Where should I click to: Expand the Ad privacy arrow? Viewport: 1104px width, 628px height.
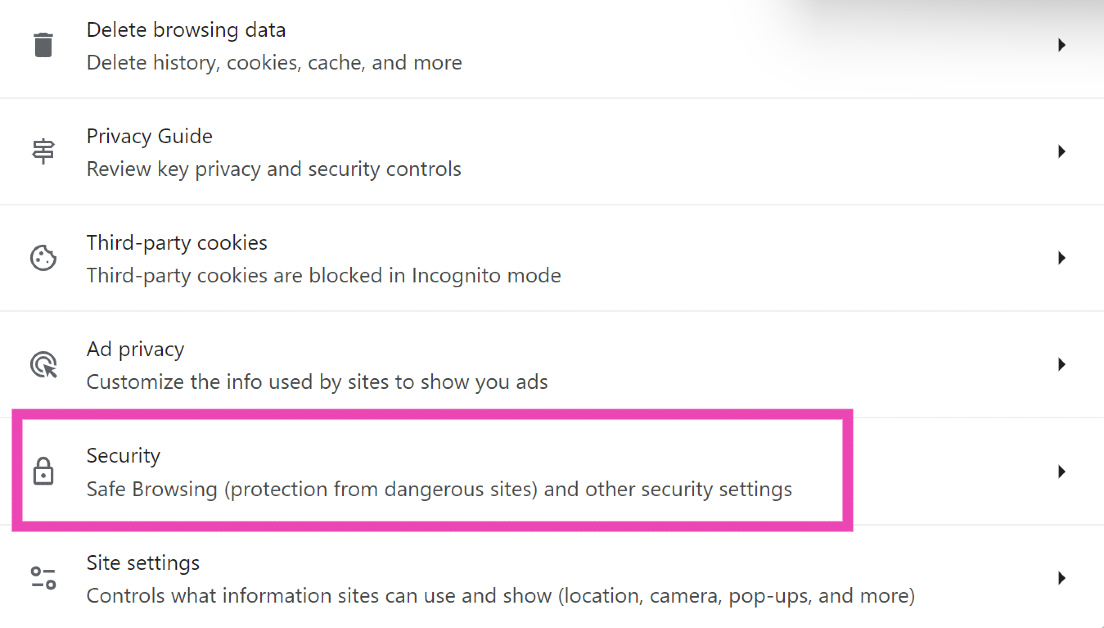[x=1061, y=365]
